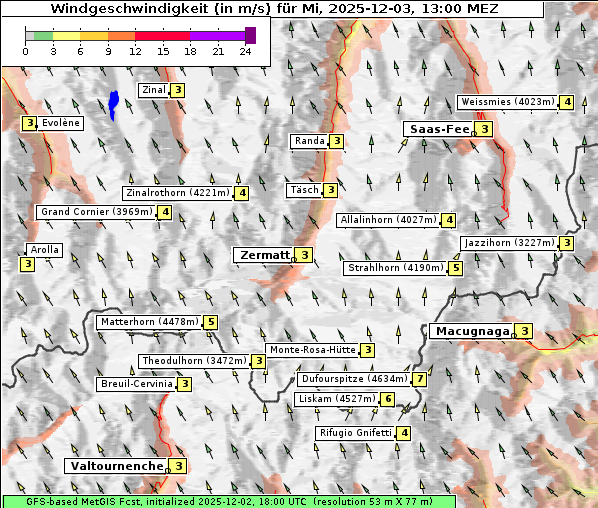Click the Liskam (4527m) label
598x508 pixels.
337,399
